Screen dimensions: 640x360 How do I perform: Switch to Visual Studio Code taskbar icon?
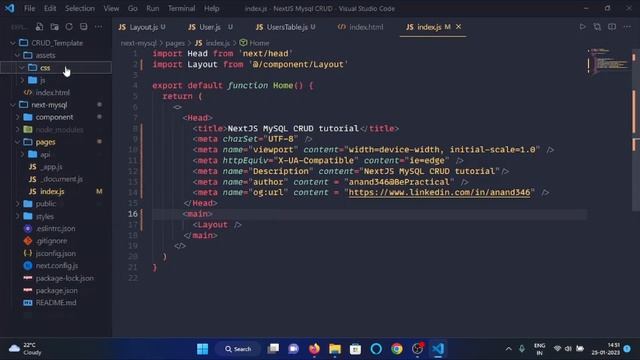(x=438, y=349)
